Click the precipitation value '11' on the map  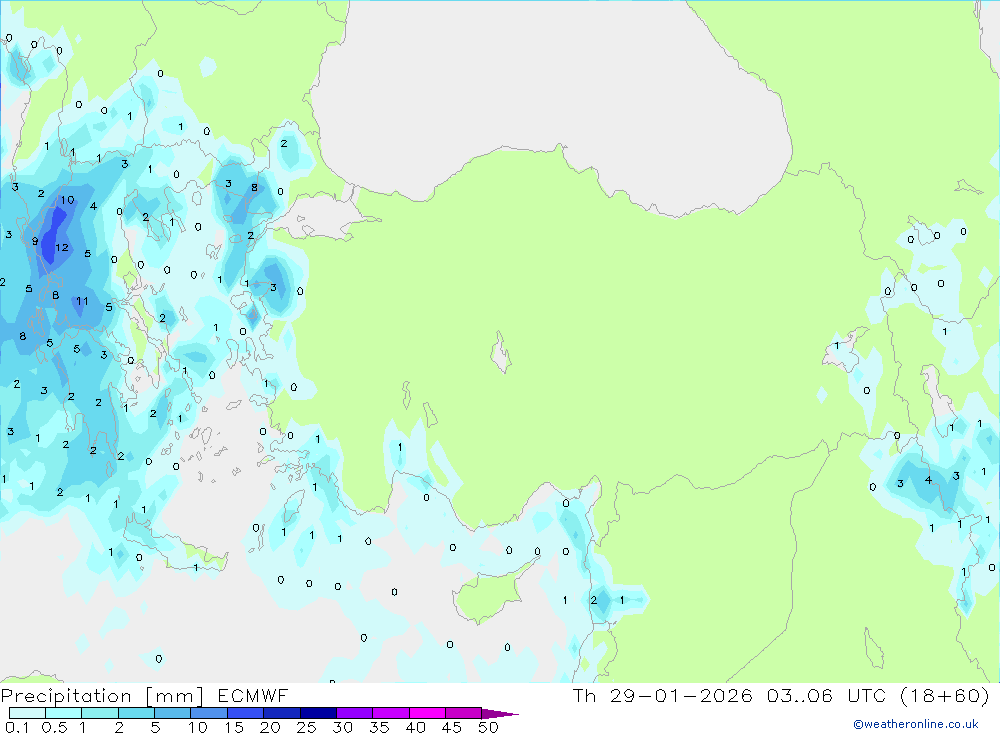[x=82, y=301]
